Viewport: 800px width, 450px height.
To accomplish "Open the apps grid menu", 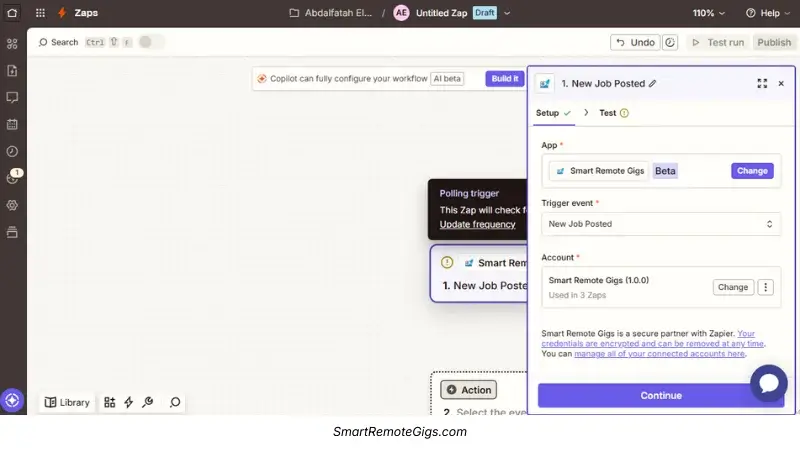I will pyautogui.click(x=40, y=13).
